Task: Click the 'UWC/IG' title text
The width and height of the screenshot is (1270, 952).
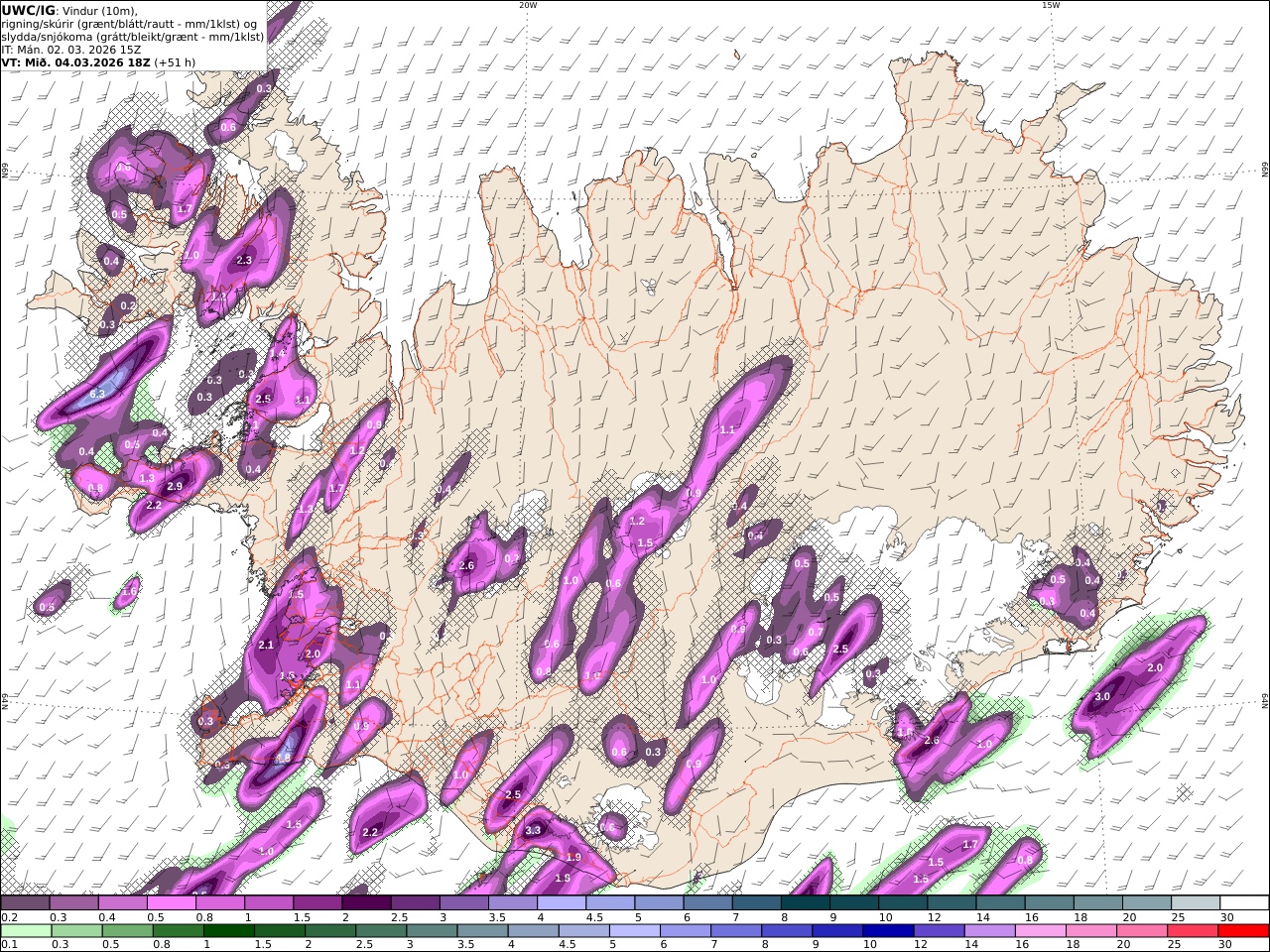Action: [x=29, y=10]
